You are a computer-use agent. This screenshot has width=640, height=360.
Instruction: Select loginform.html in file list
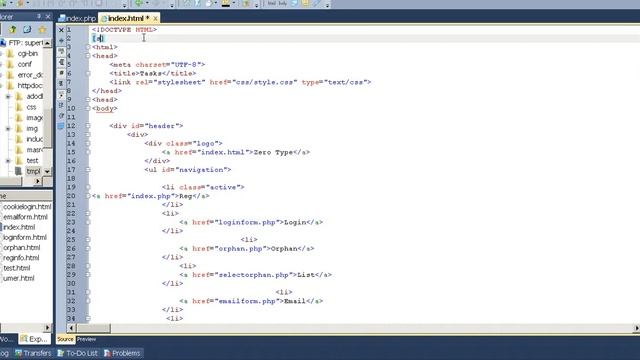point(25,237)
